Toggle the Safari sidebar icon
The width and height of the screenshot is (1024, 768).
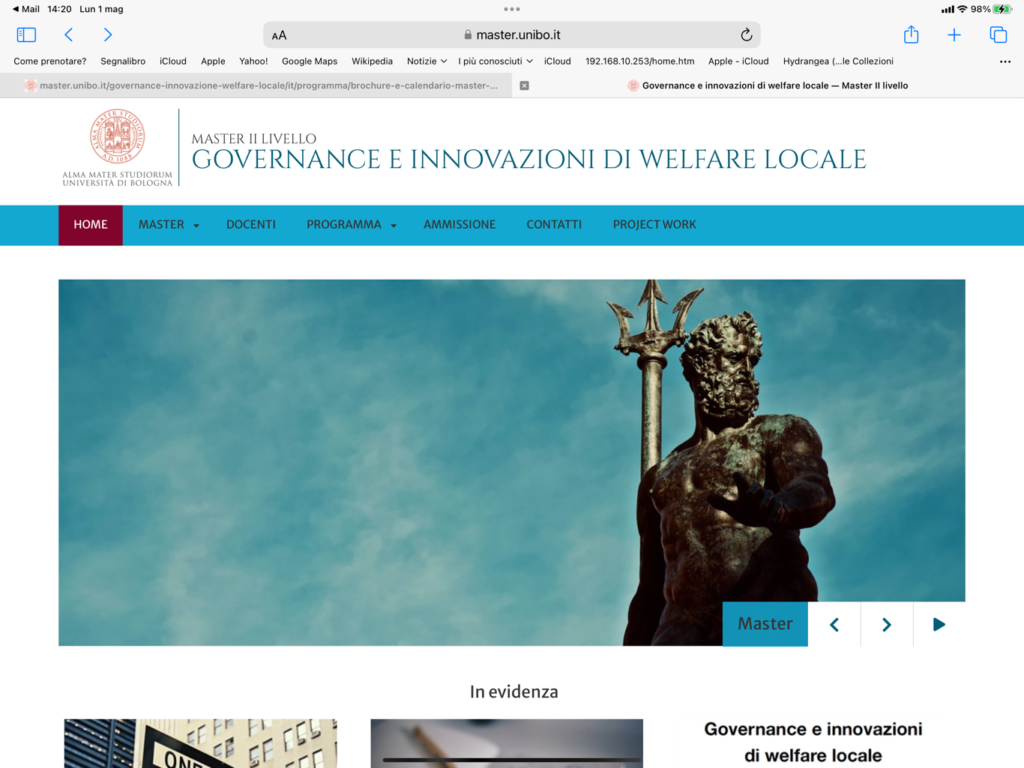click(x=26, y=35)
